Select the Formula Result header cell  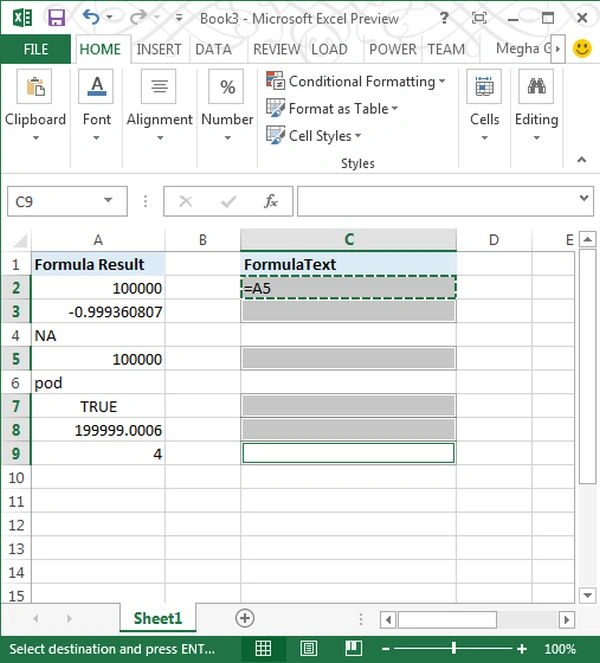(x=98, y=264)
